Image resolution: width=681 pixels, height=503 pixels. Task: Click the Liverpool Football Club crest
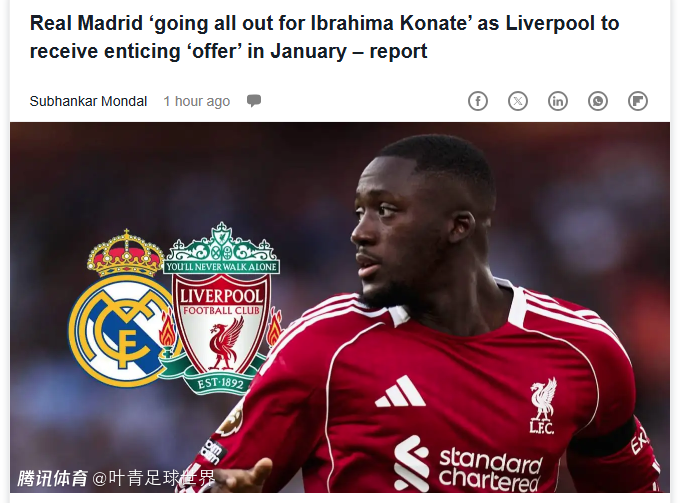click(221, 308)
